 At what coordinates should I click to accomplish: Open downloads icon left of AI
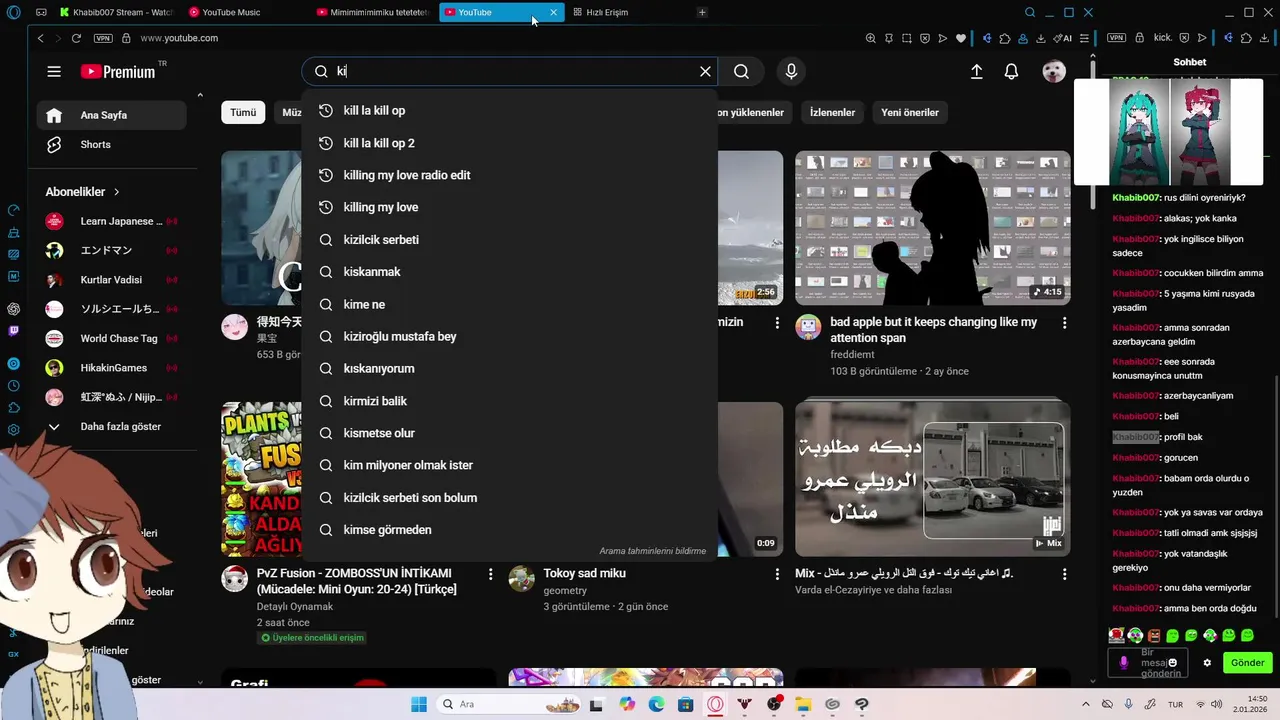click(x=1041, y=38)
